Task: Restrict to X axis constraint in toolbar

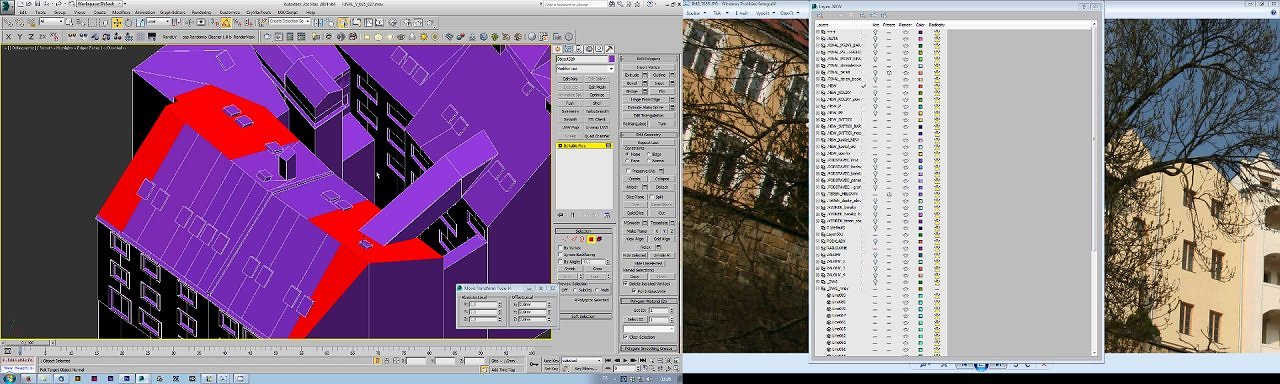Action: 8,36
